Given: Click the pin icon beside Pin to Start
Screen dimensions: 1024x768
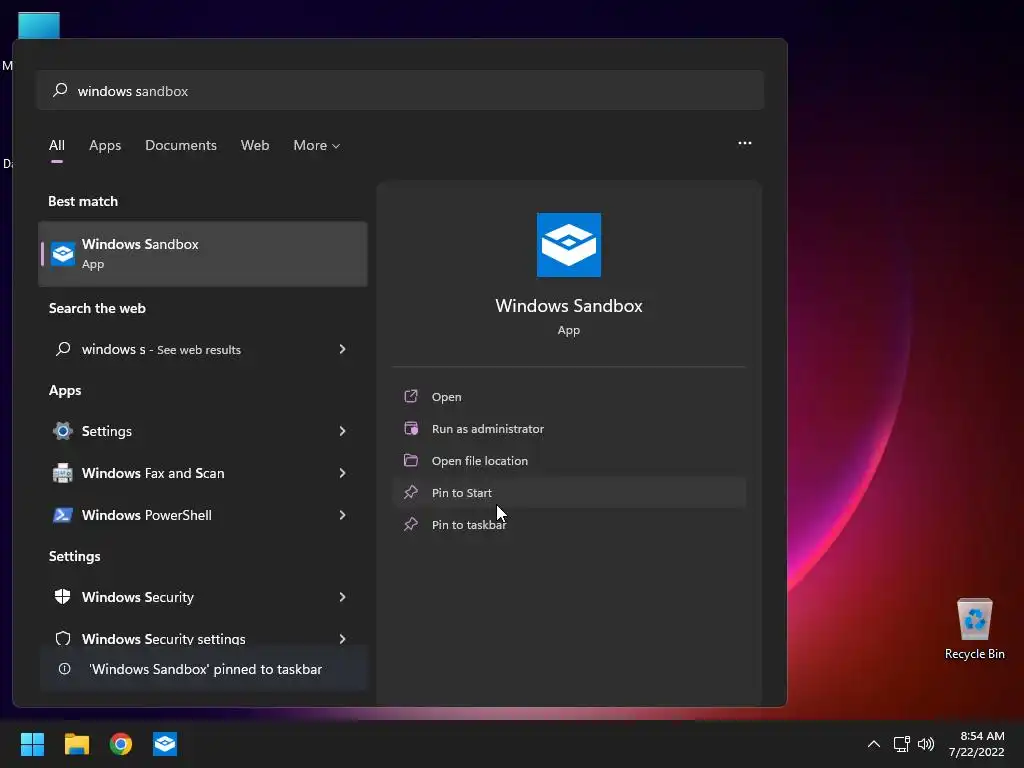Looking at the screenshot, I should [x=411, y=492].
